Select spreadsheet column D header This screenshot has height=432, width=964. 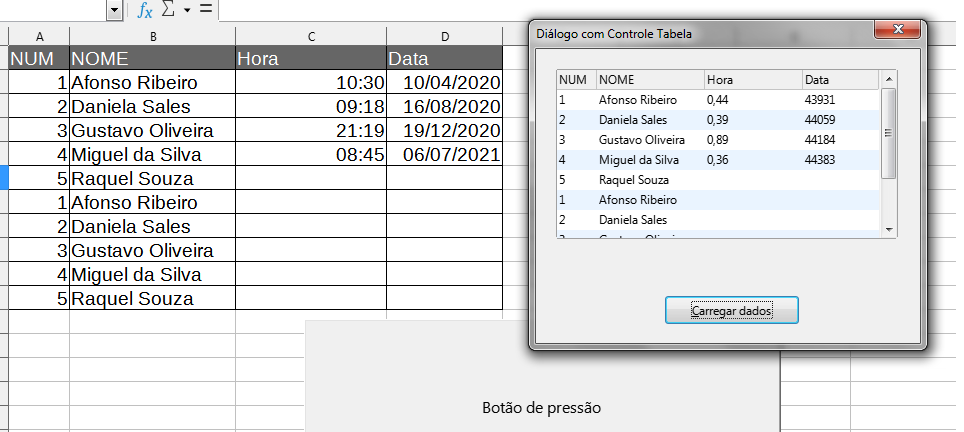(444, 37)
